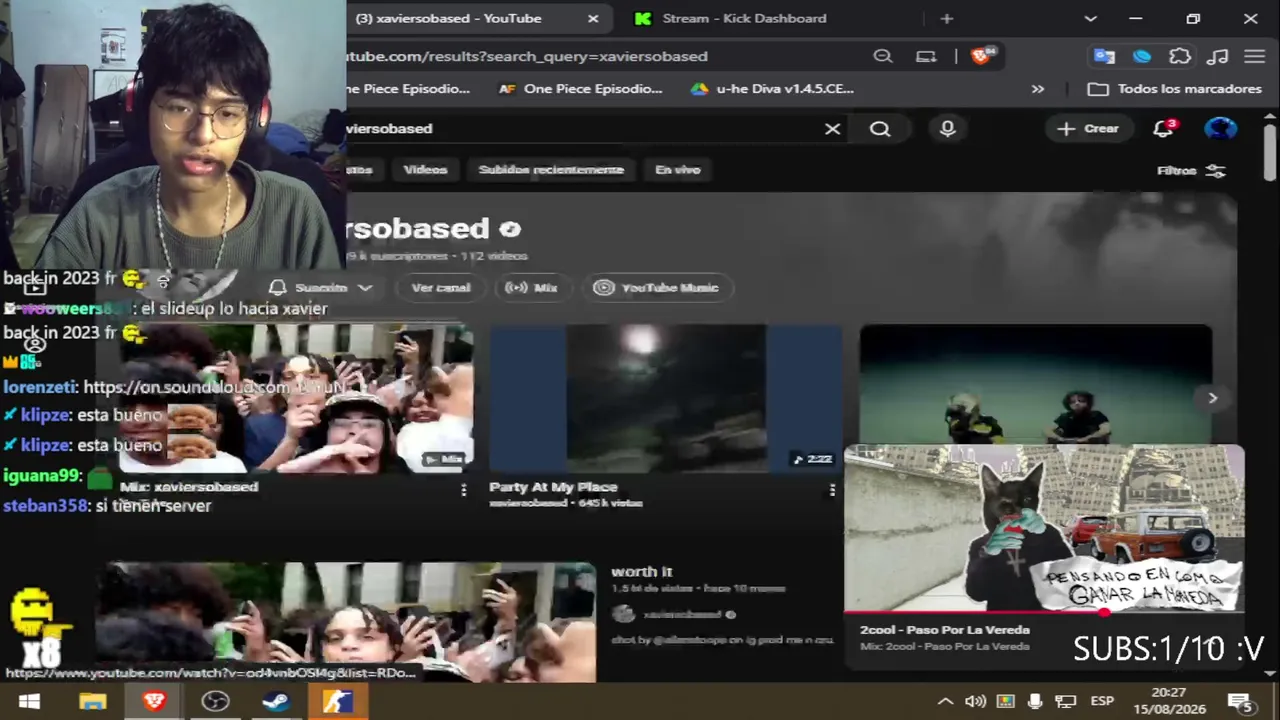1280x720 pixels.
Task: Filter results by Videos chip
Action: [x=425, y=170]
